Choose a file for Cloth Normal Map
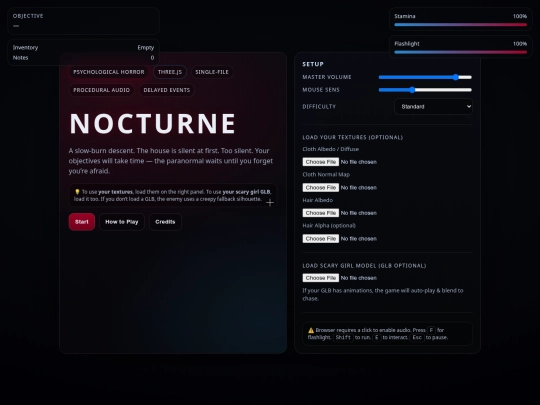Image resolution: width=540 pixels, height=405 pixels. [321, 187]
